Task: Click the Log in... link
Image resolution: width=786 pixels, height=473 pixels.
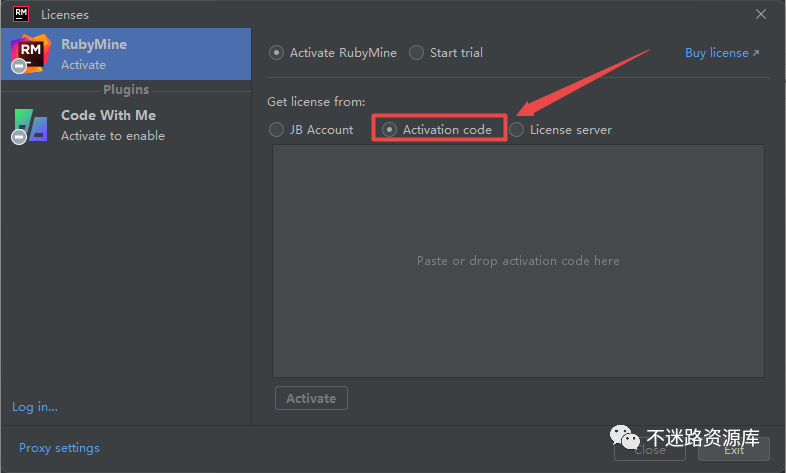Action: [x=35, y=407]
